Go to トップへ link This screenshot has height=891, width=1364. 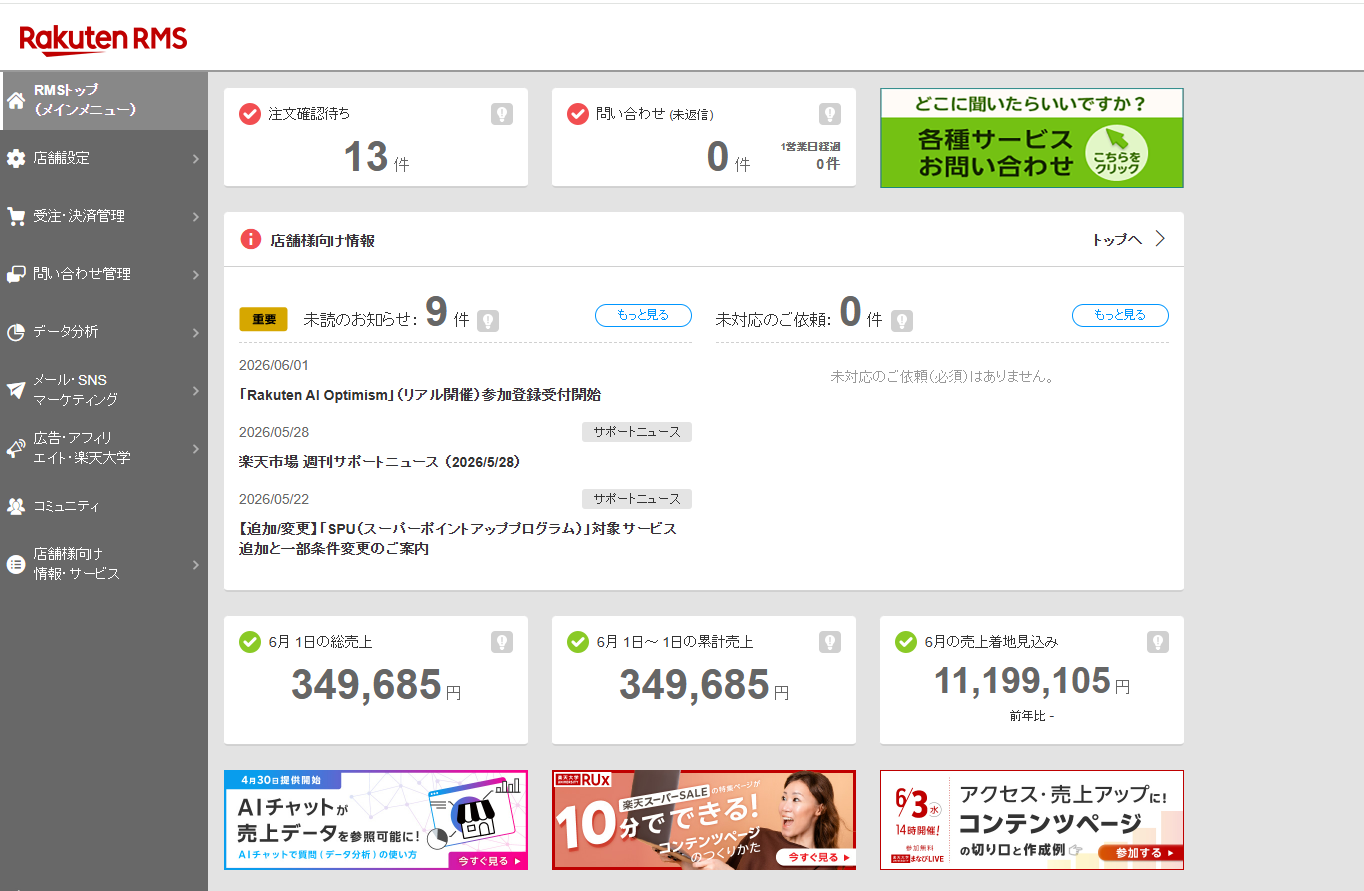[x=1117, y=240]
